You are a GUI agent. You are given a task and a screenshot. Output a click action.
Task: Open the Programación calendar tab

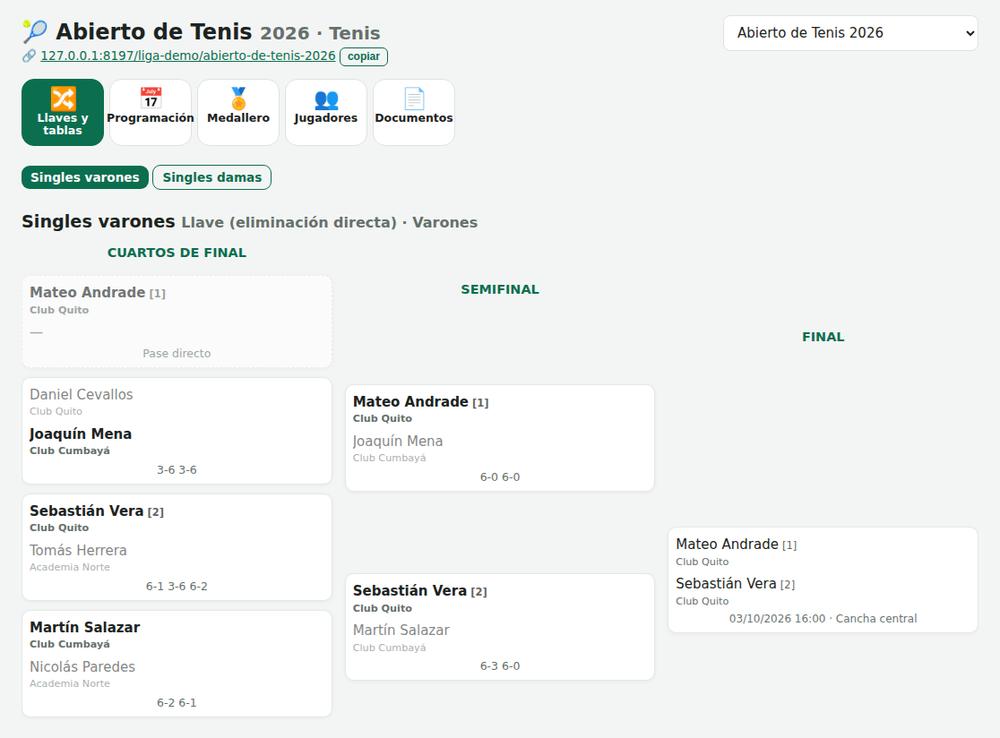(x=151, y=112)
